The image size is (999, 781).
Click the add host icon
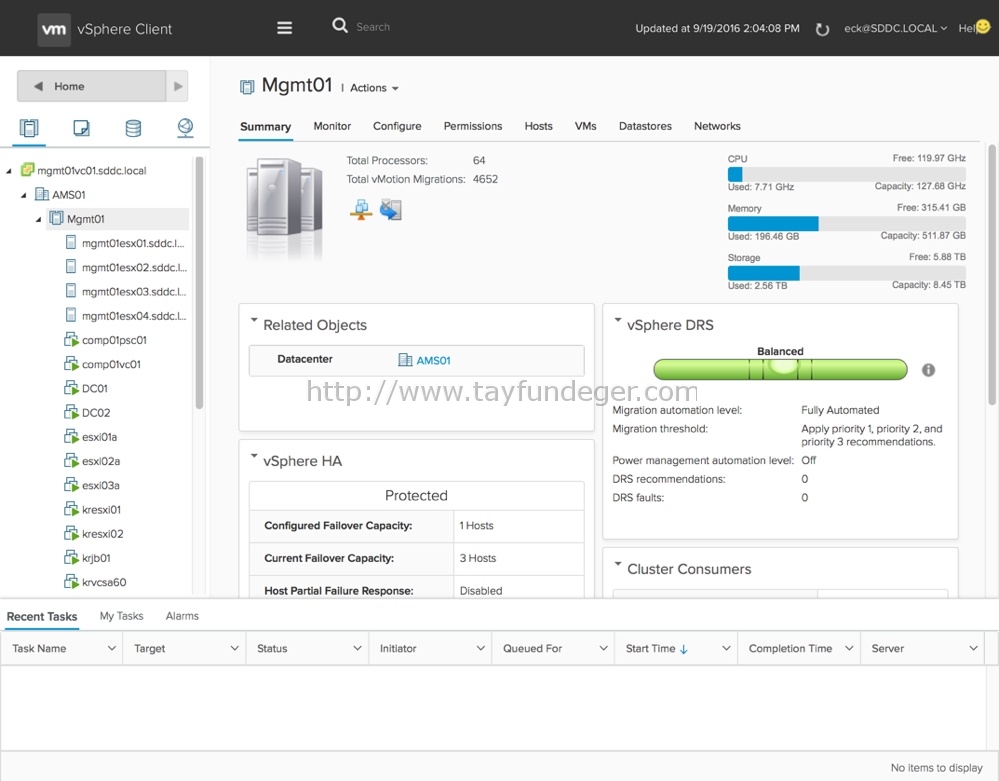click(361, 210)
